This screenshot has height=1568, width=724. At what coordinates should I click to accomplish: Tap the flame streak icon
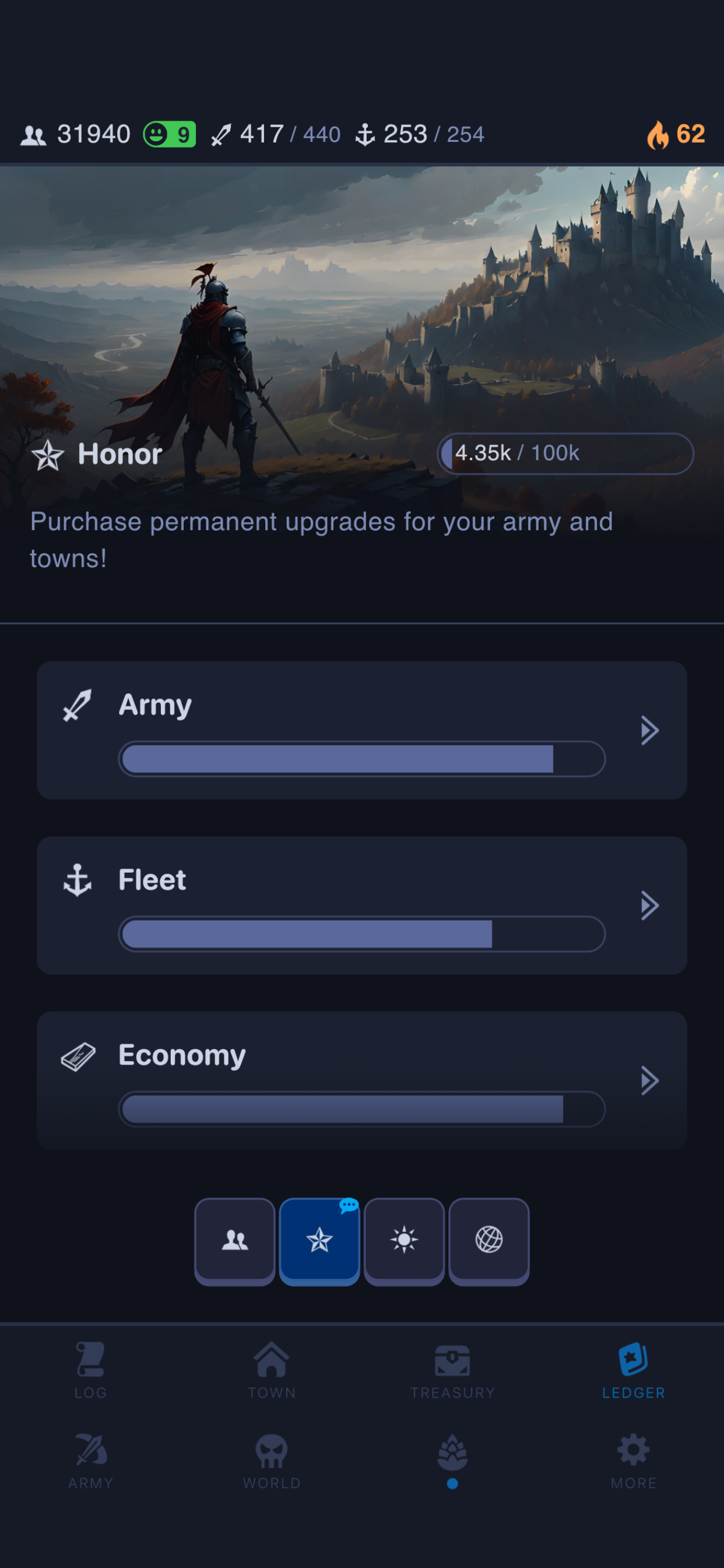click(658, 134)
